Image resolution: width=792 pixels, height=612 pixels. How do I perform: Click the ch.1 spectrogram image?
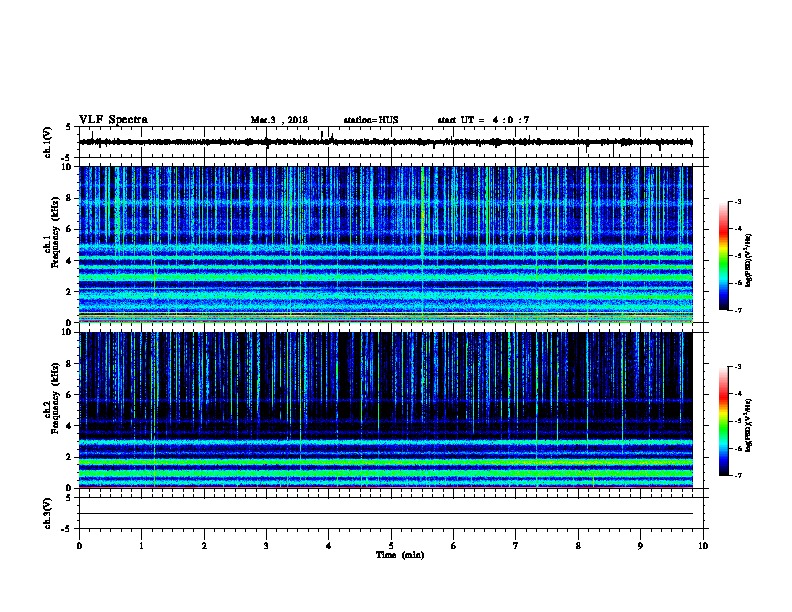pyautogui.click(x=385, y=244)
